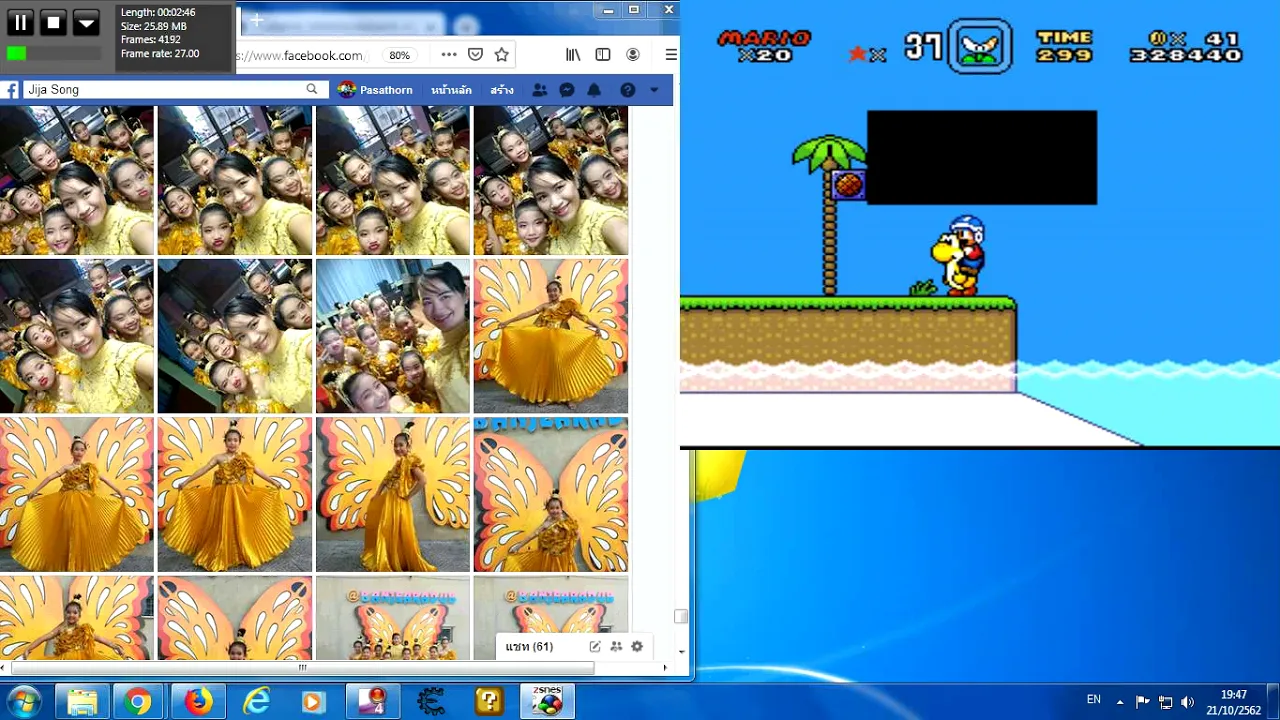Click the horizontal scrollbar in Firefox

point(302,667)
